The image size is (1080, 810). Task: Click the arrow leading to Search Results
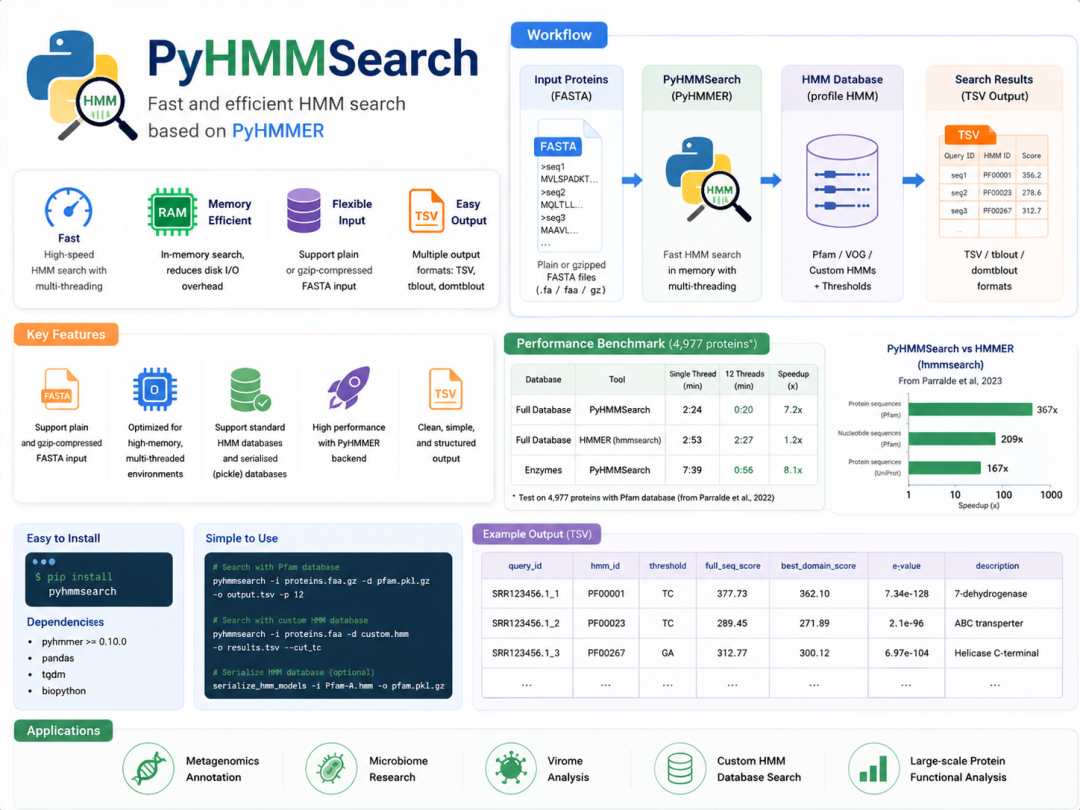coord(913,180)
